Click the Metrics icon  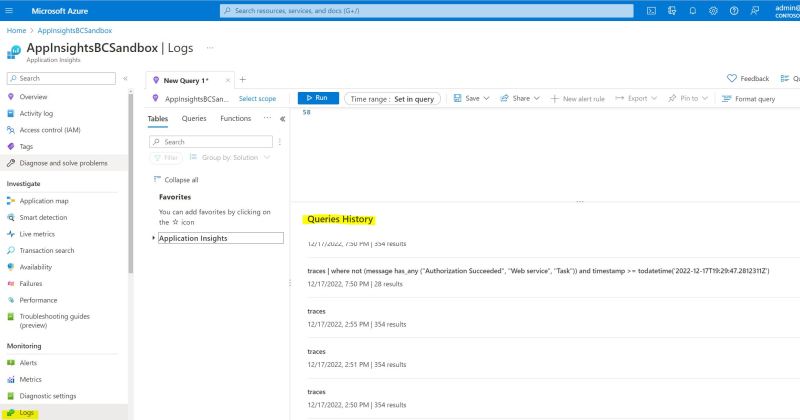click(x=11, y=380)
